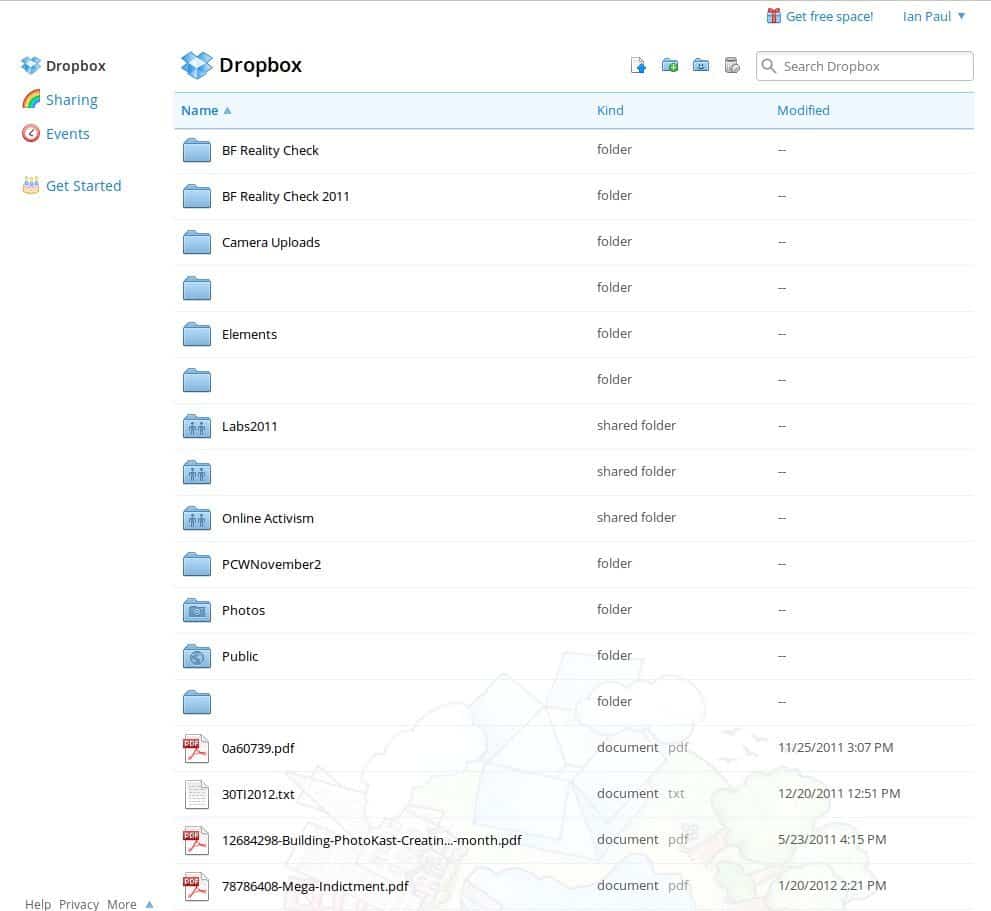Open Events in the sidebar

[x=68, y=133]
